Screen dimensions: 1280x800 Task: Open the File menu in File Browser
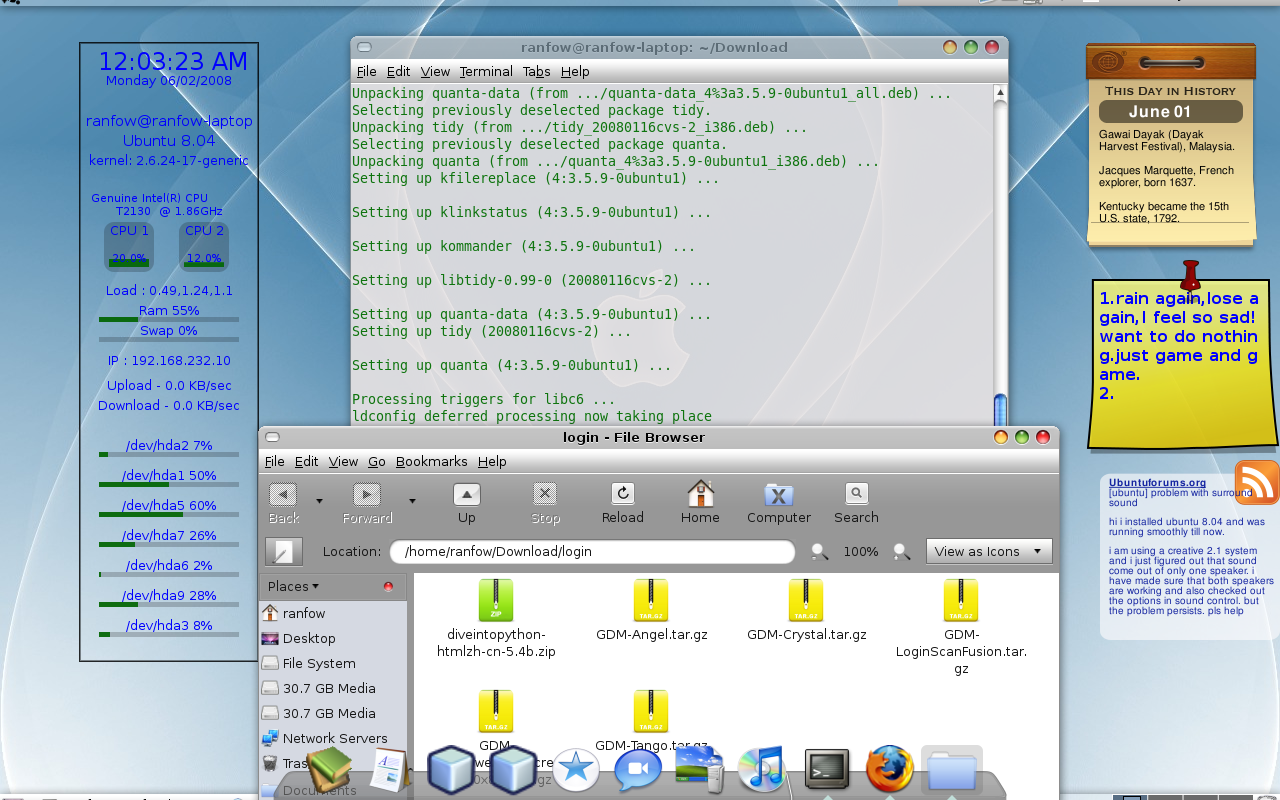click(274, 461)
